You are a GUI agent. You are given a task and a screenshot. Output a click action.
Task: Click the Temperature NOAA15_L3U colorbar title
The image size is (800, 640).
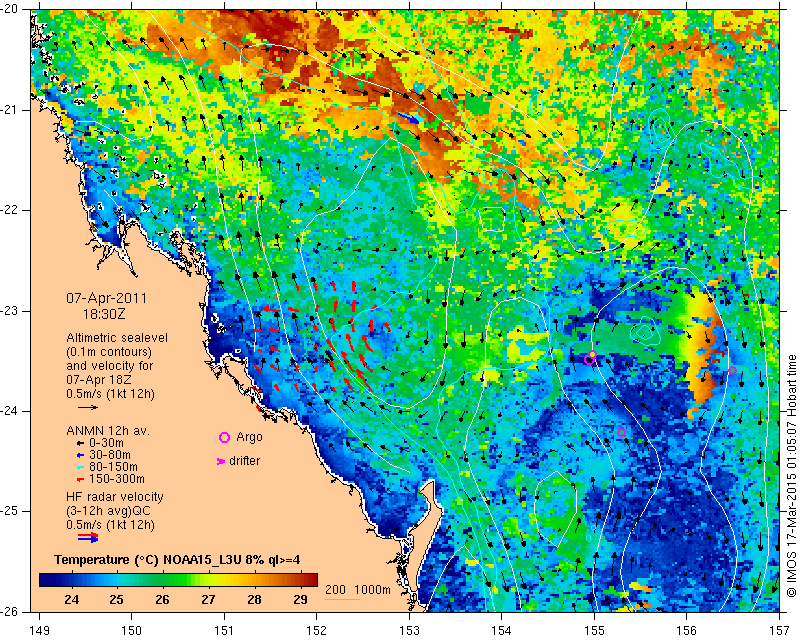coord(177,560)
